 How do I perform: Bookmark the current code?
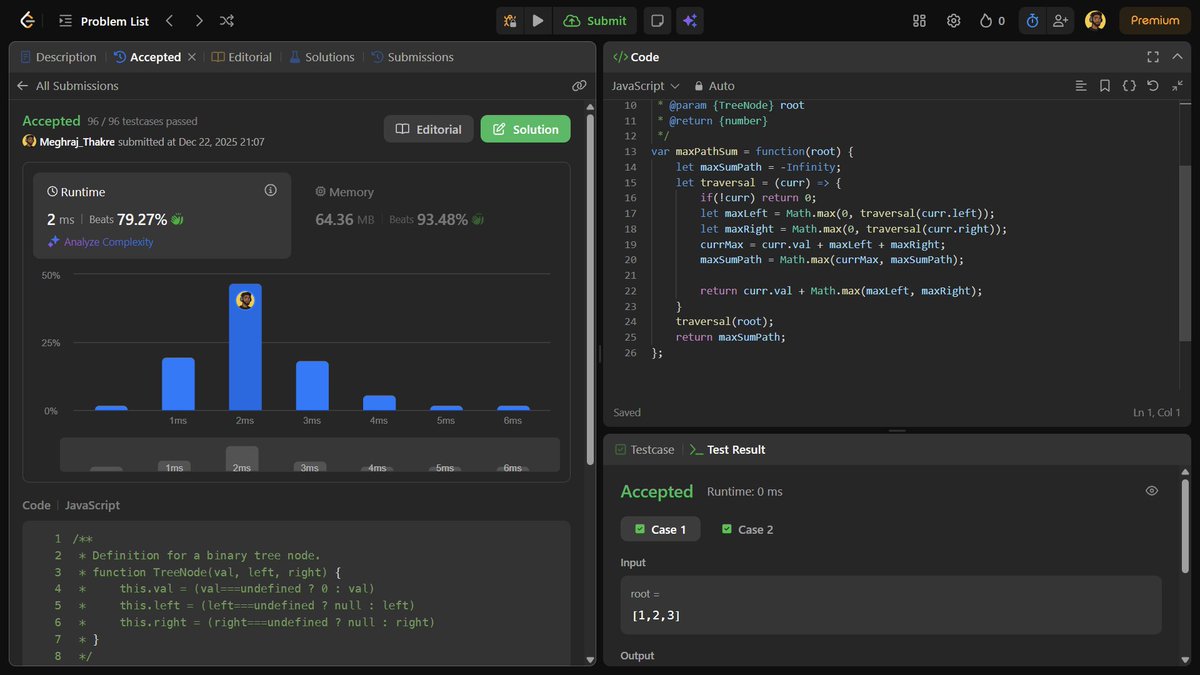1104,86
